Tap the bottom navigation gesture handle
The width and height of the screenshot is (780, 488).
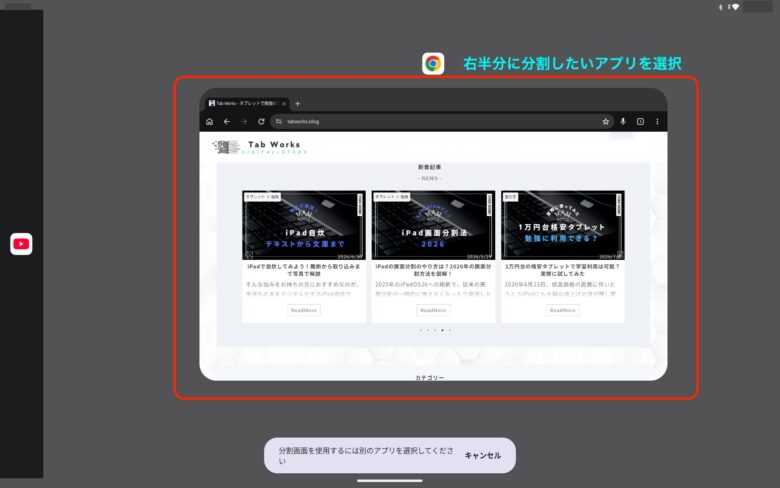coord(390,481)
